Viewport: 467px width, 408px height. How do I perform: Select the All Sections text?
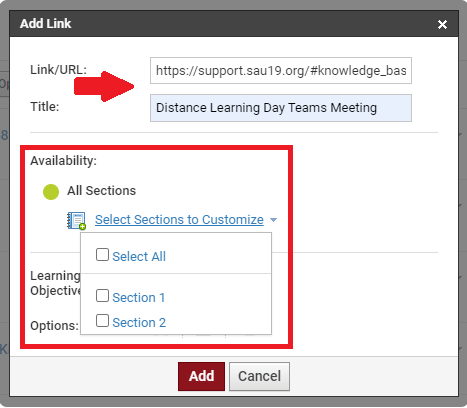tap(102, 191)
